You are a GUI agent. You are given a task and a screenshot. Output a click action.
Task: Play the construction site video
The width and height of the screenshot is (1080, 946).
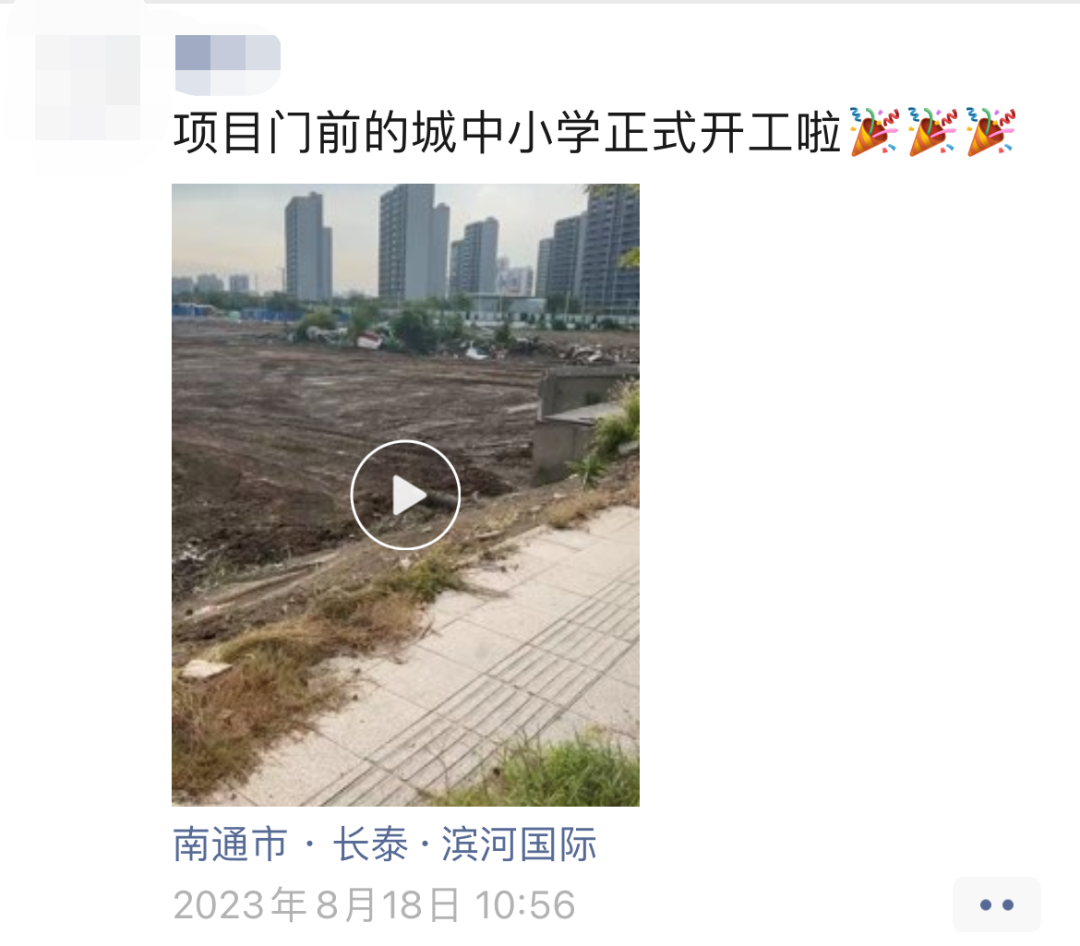click(405, 495)
